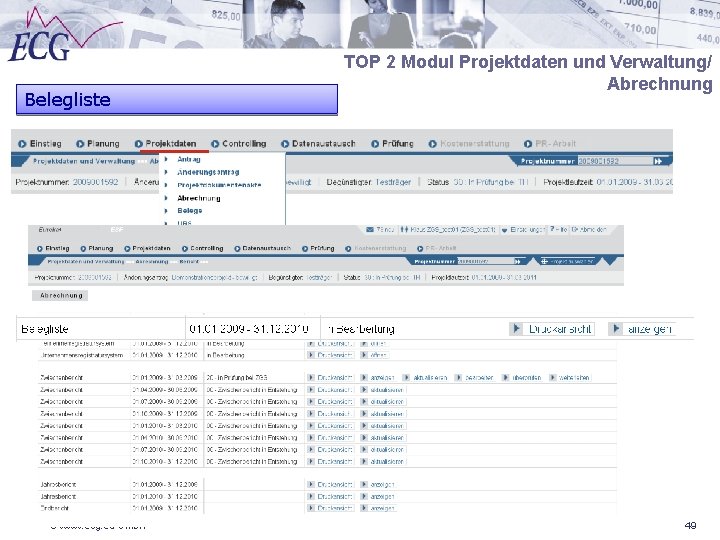This screenshot has width=720, height=540.
Task: Click the double-arrow go icon beside small Projektnummer
Action: [518, 261]
